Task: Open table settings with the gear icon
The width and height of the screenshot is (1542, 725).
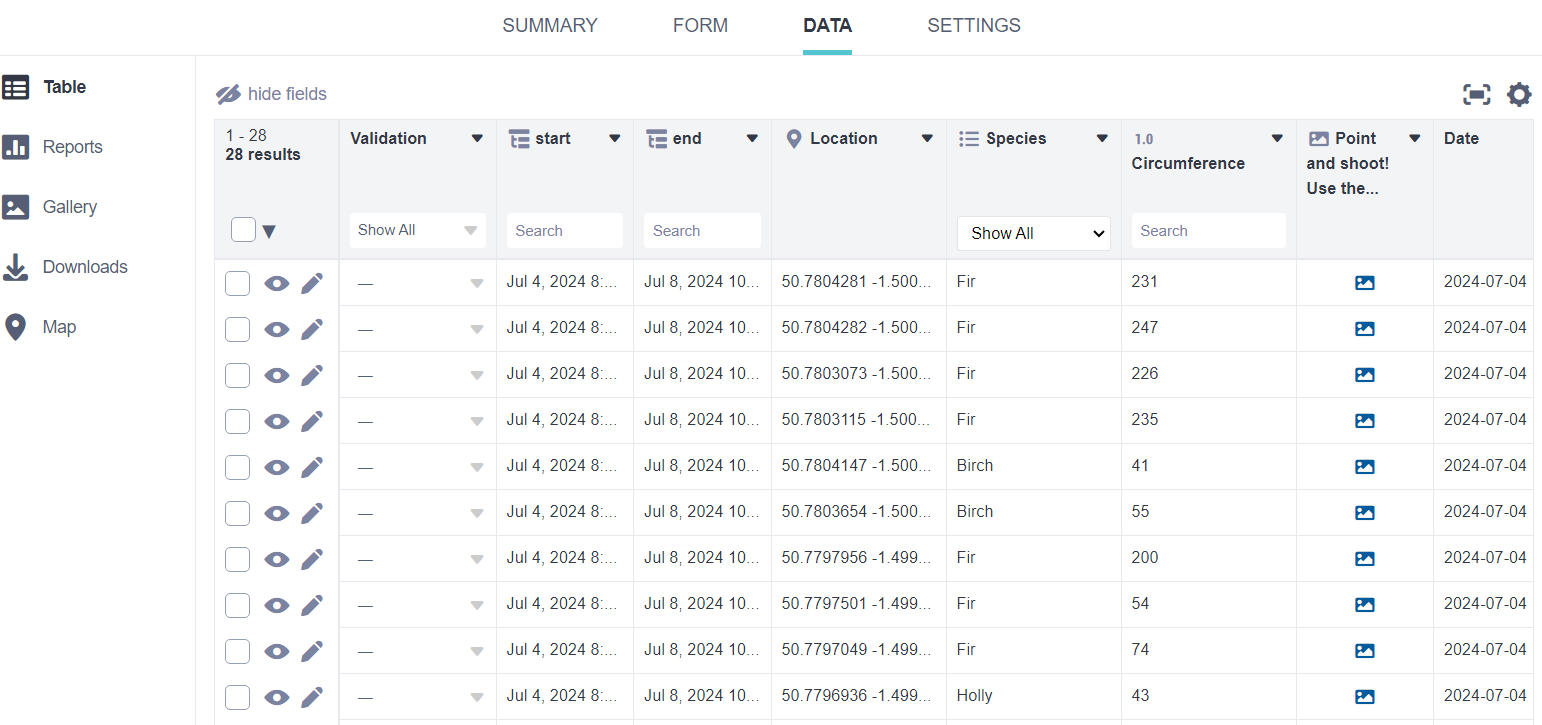Action: pos(1518,94)
